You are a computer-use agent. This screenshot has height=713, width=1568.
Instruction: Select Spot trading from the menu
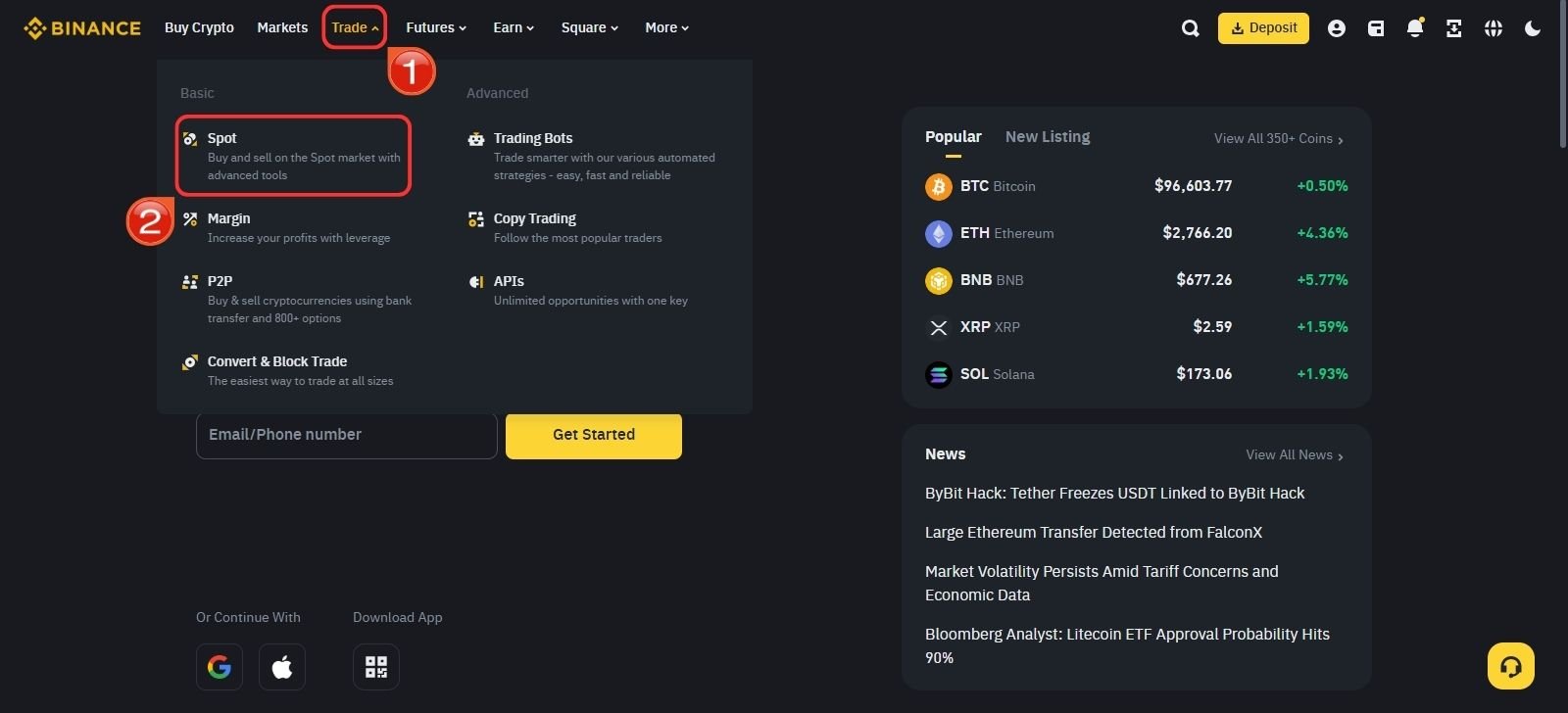[293, 156]
